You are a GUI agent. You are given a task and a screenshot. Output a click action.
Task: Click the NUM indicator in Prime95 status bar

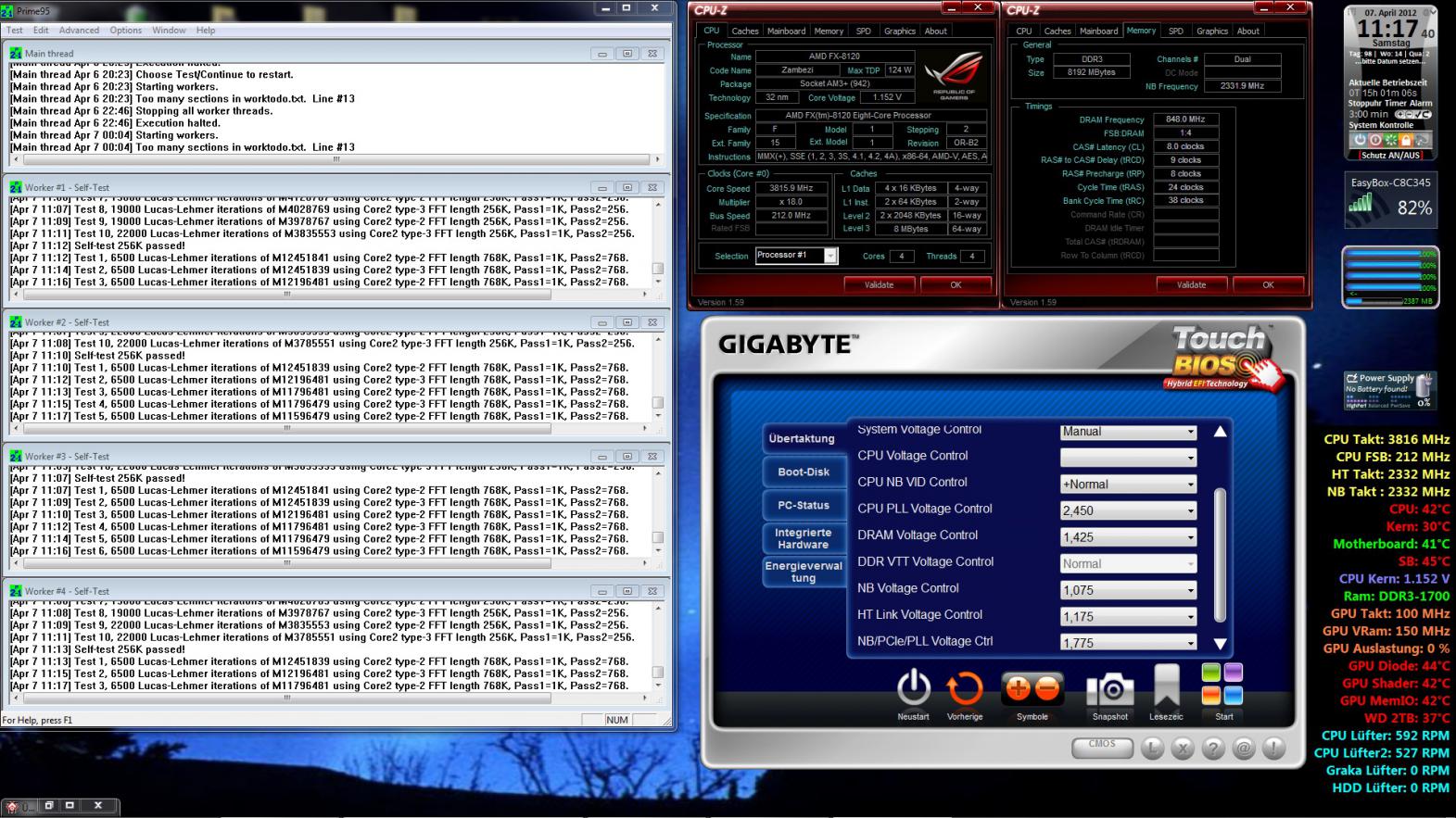[617, 720]
